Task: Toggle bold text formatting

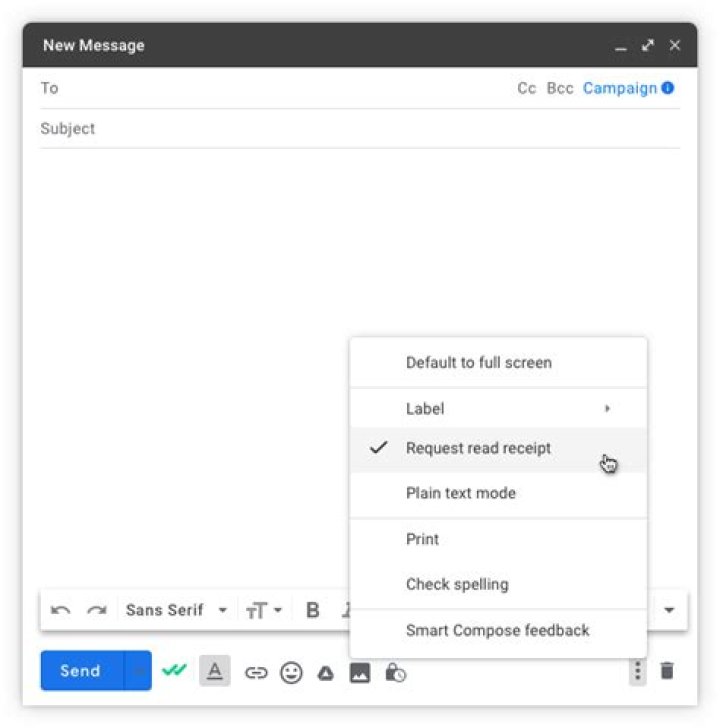Action: (312, 610)
